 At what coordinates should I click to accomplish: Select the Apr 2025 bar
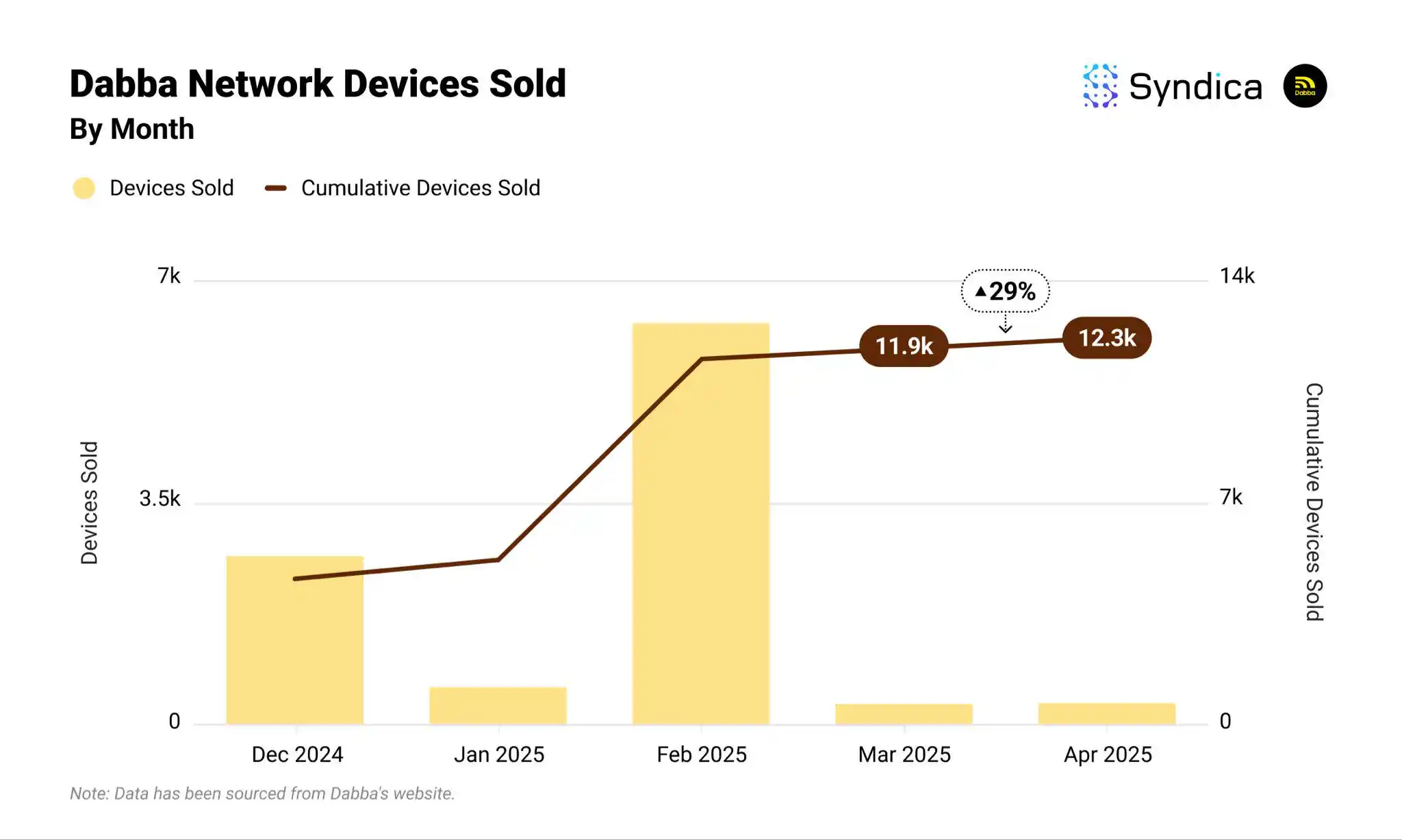(x=1106, y=713)
